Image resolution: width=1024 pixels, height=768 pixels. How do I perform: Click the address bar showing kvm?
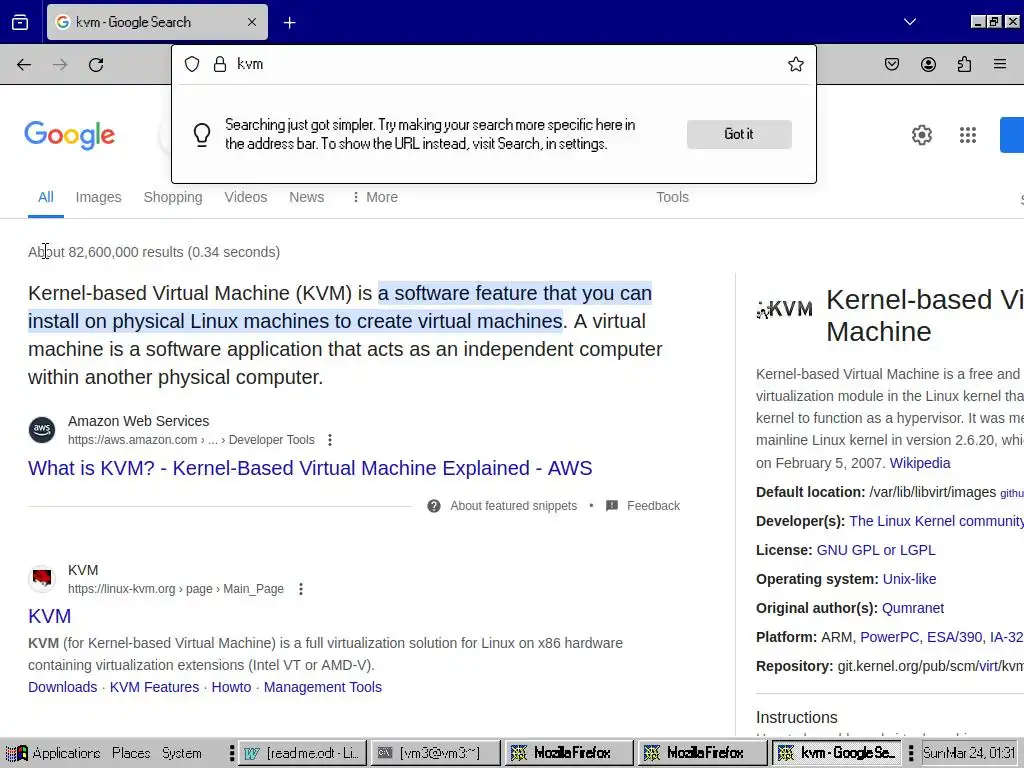coord(496,64)
